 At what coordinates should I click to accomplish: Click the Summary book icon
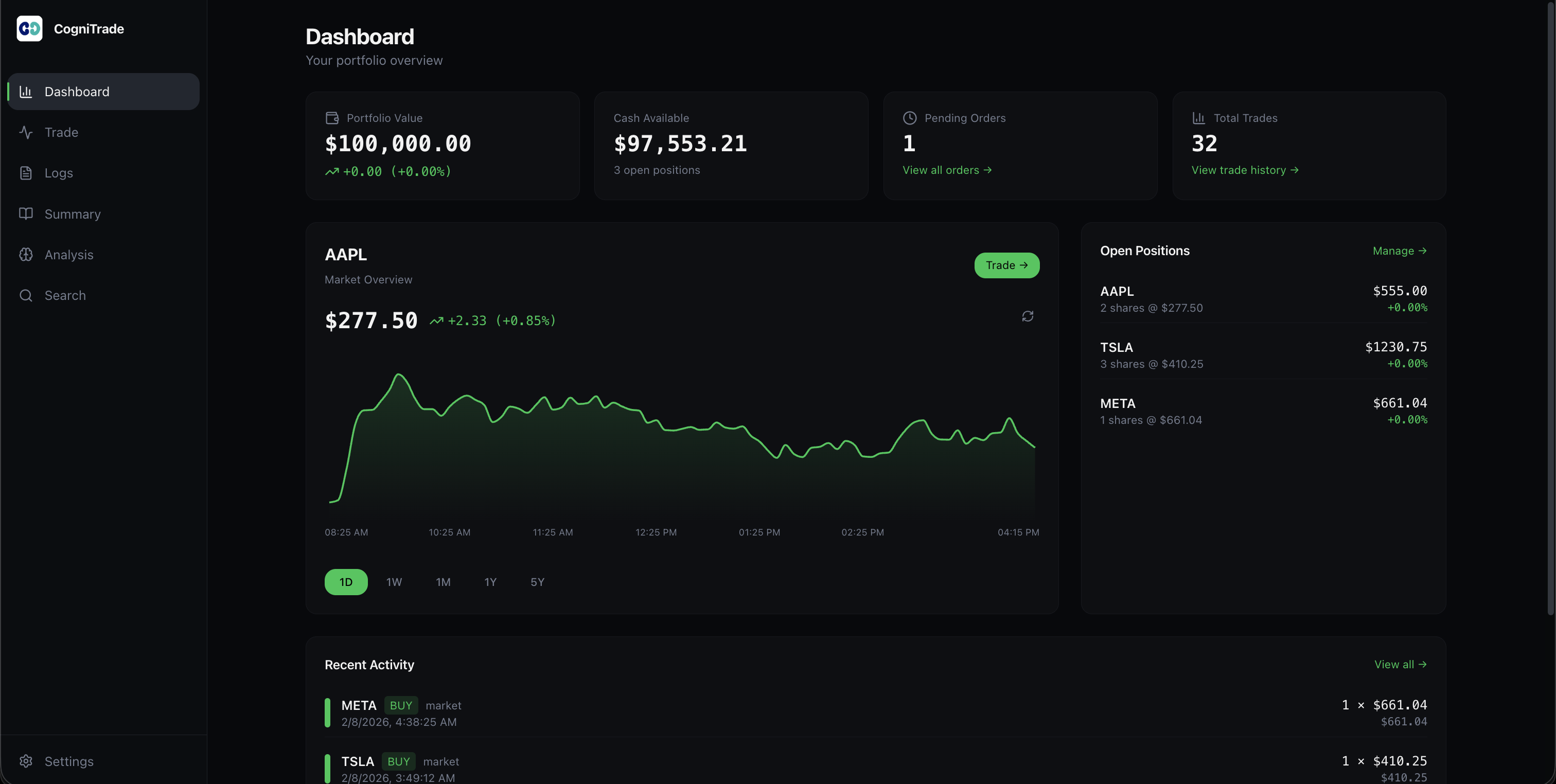(x=25, y=214)
